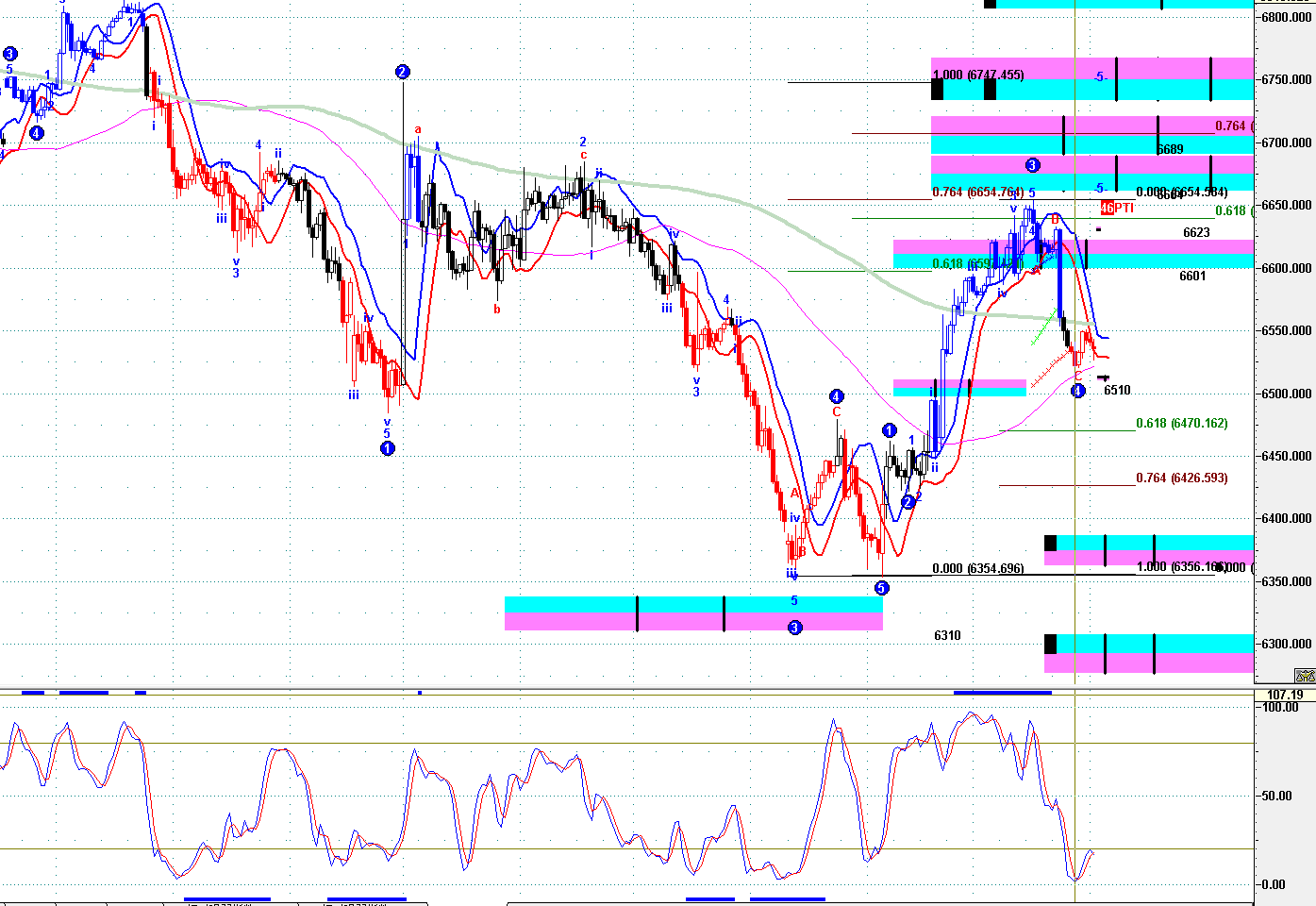Select the 1.000 (6747.455) Fibonacci label
The height and width of the screenshot is (906, 1316).
[x=977, y=75]
